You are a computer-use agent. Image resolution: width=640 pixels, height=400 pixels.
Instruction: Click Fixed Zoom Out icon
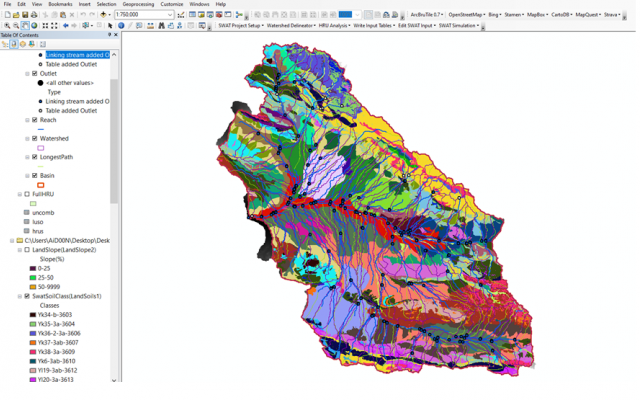coord(54,25)
